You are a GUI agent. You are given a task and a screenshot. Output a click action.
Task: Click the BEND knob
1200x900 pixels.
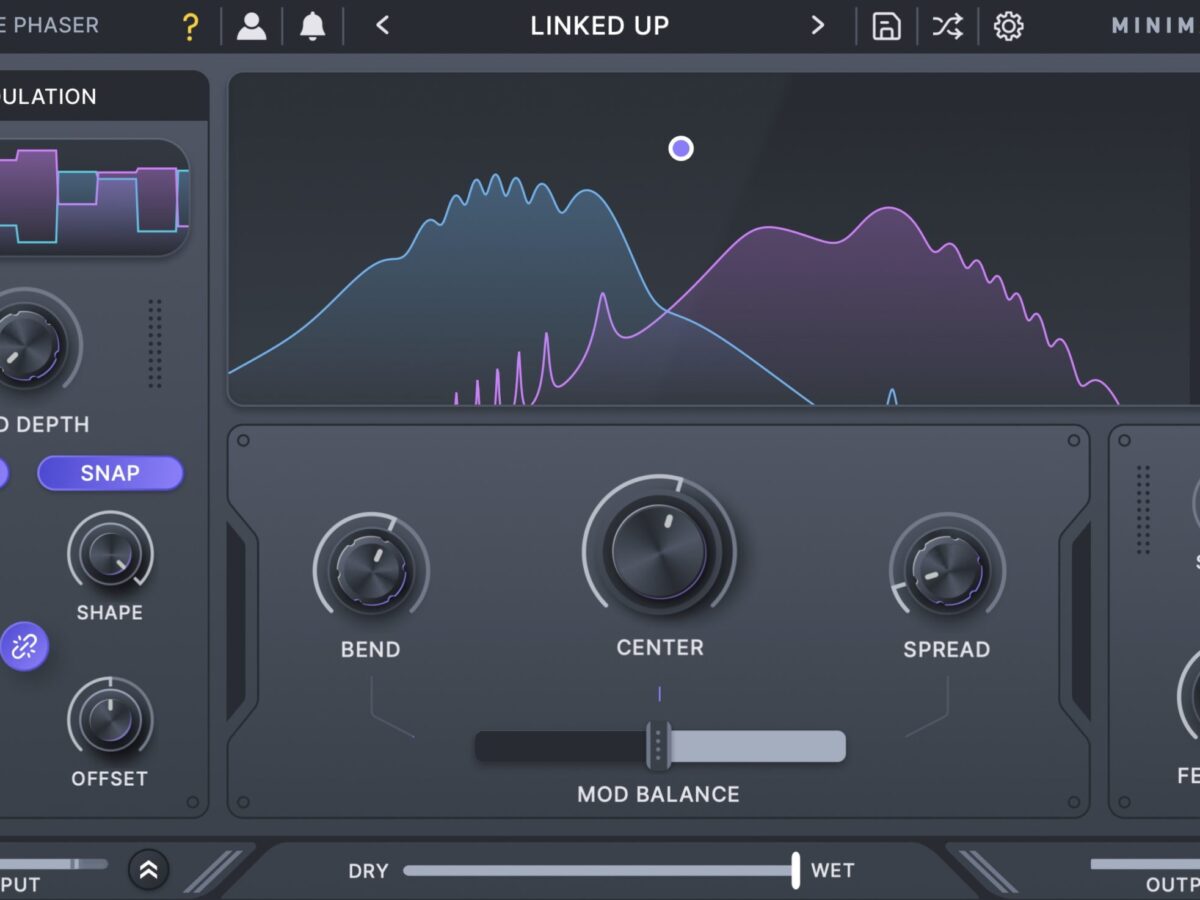point(371,570)
